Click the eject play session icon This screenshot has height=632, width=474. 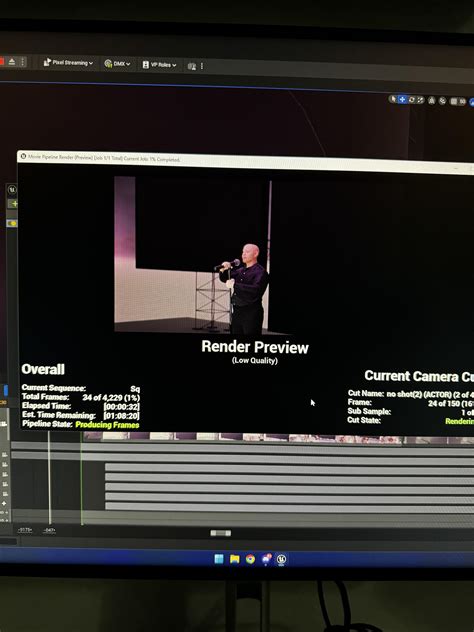tap(12, 61)
